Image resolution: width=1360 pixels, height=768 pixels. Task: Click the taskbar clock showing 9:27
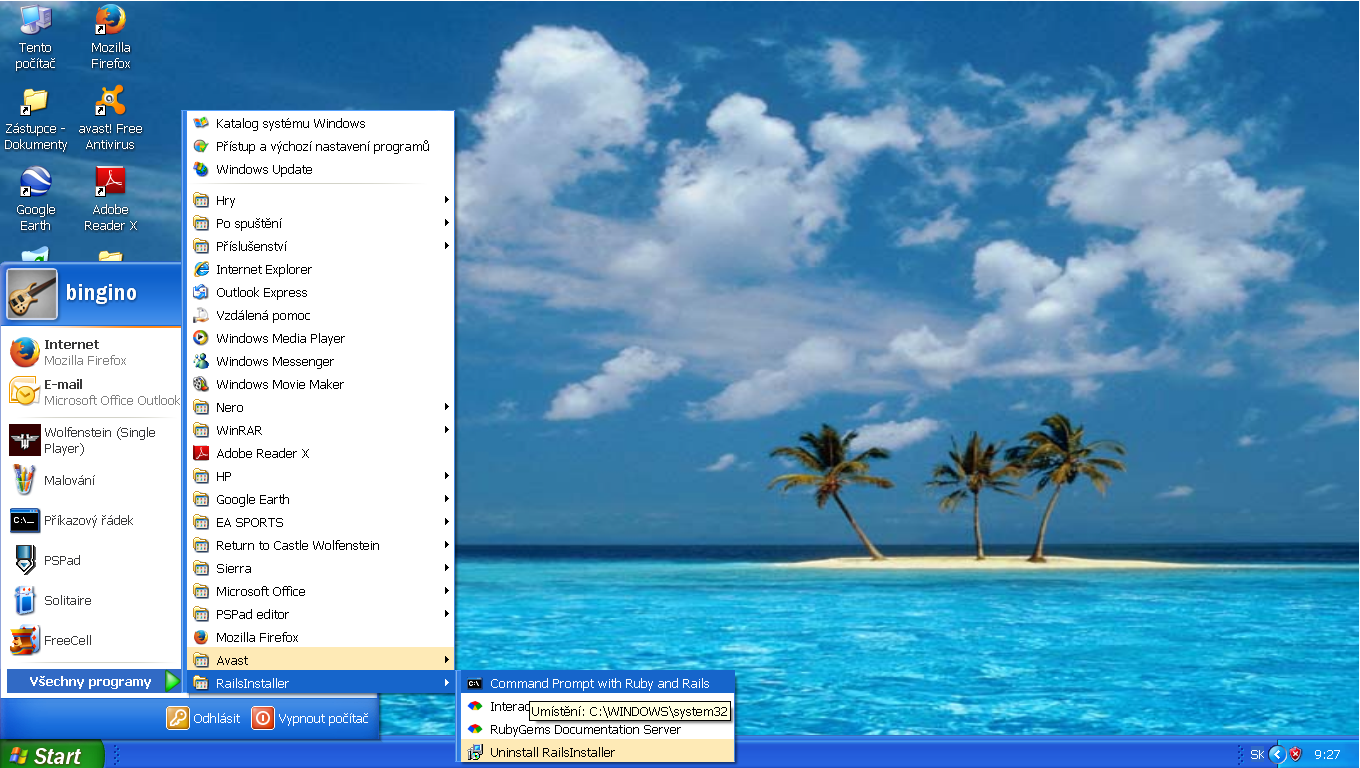(1327, 754)
